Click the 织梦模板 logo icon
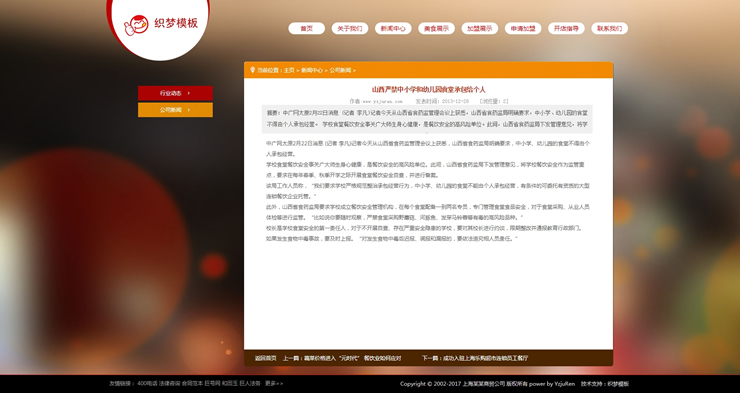This screenshot has width=740, height=393. (136, 25)
